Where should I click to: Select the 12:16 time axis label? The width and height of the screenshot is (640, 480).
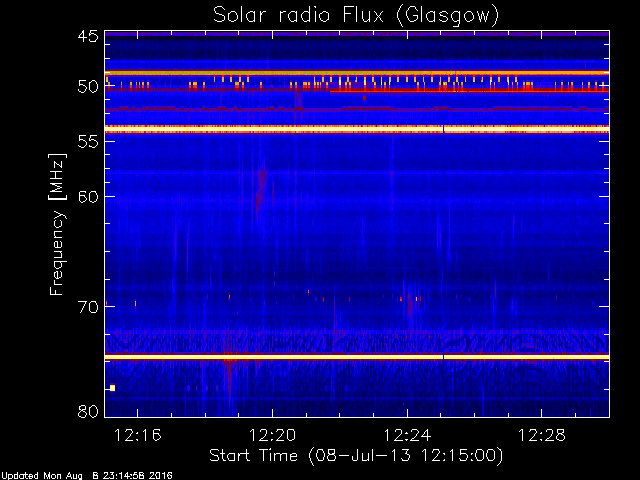point(138,435)
